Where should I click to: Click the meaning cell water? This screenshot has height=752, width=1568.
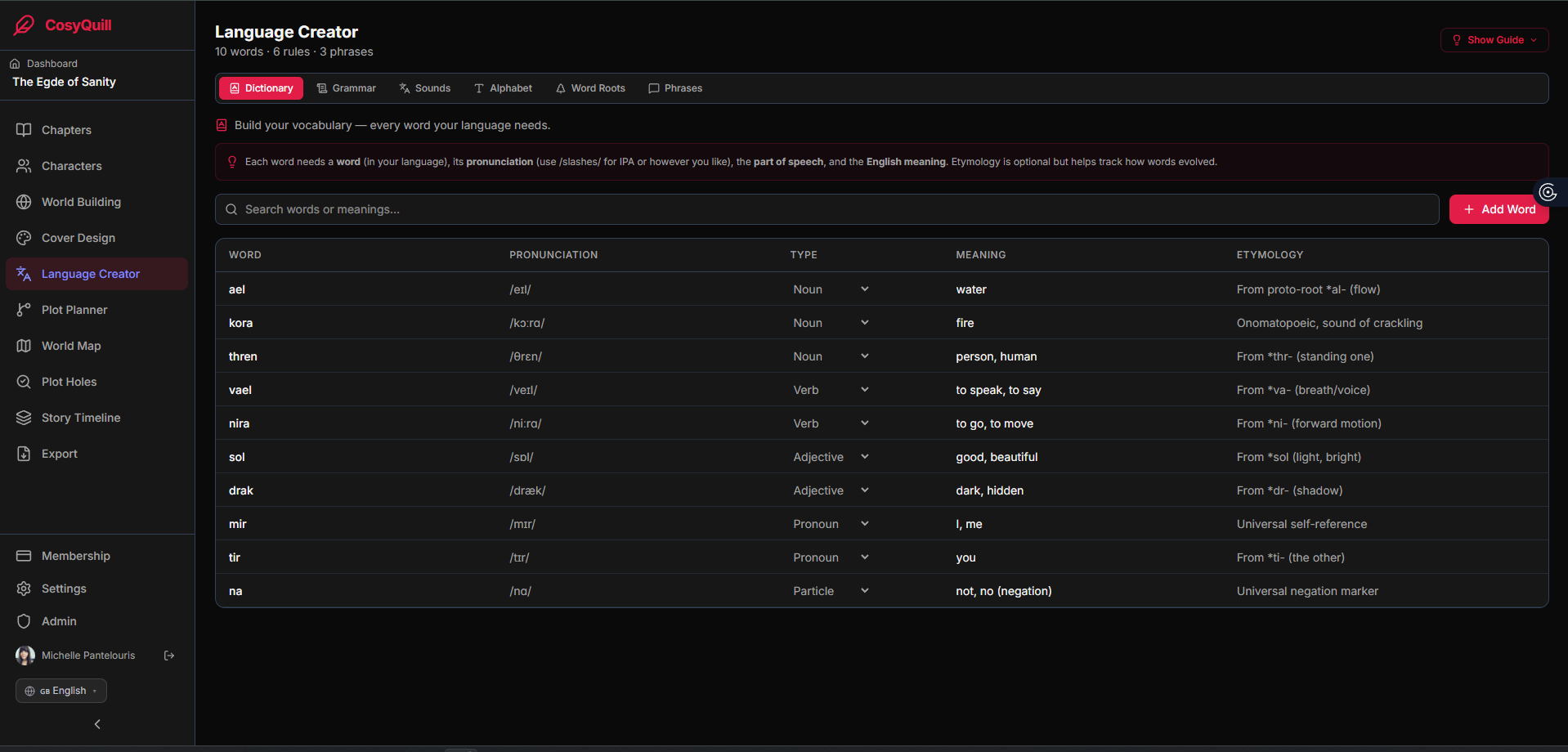point(971,289)
